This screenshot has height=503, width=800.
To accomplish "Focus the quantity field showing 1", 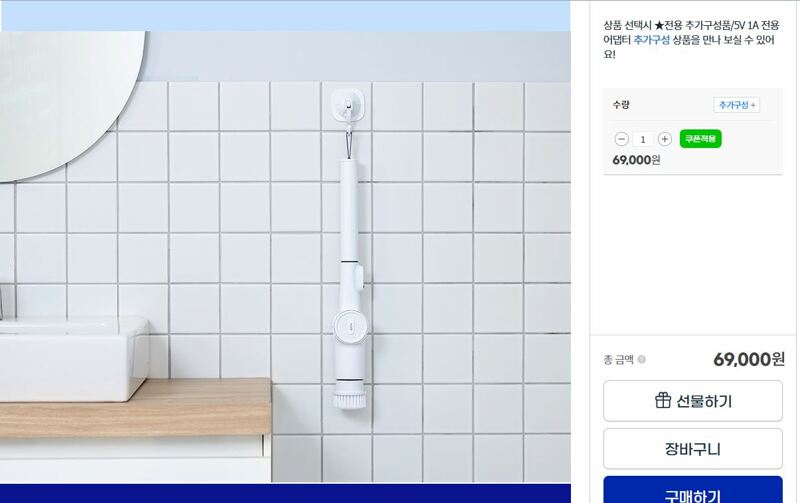I will (643, 139).
